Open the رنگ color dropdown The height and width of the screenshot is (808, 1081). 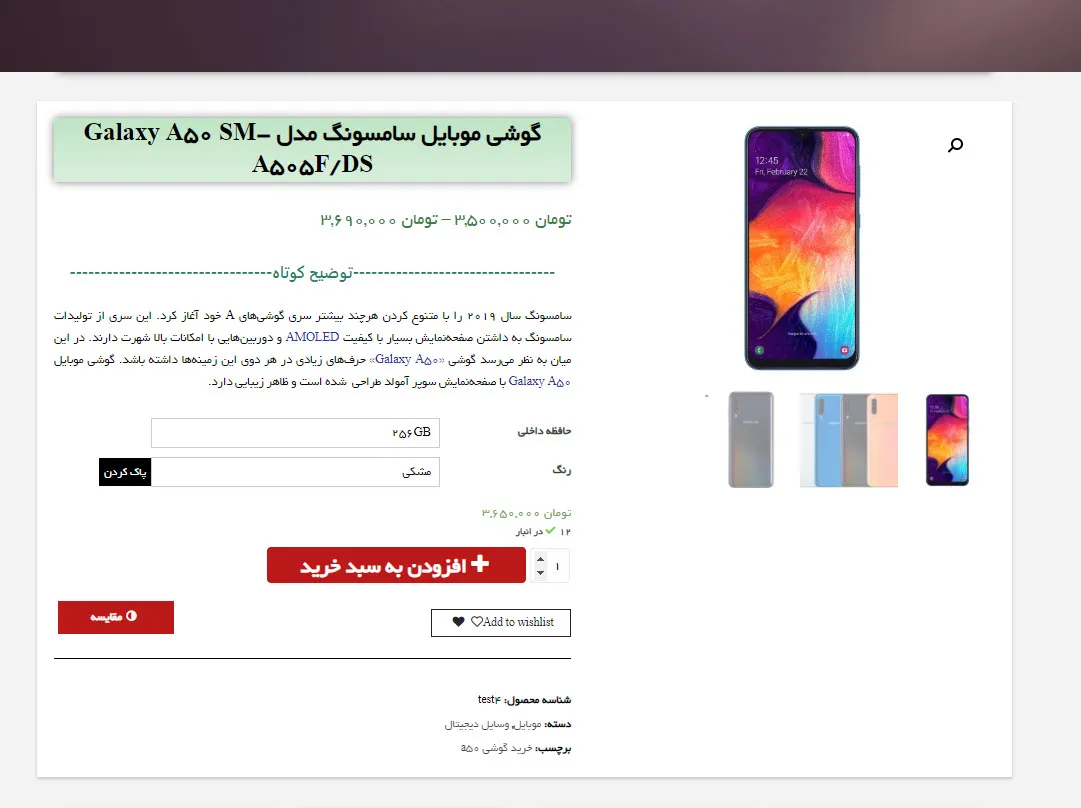pos(295,472)
